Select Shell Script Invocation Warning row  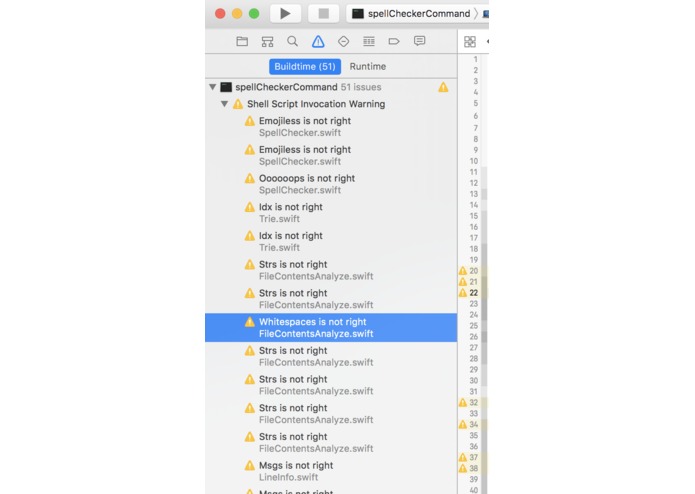(331, 104)
